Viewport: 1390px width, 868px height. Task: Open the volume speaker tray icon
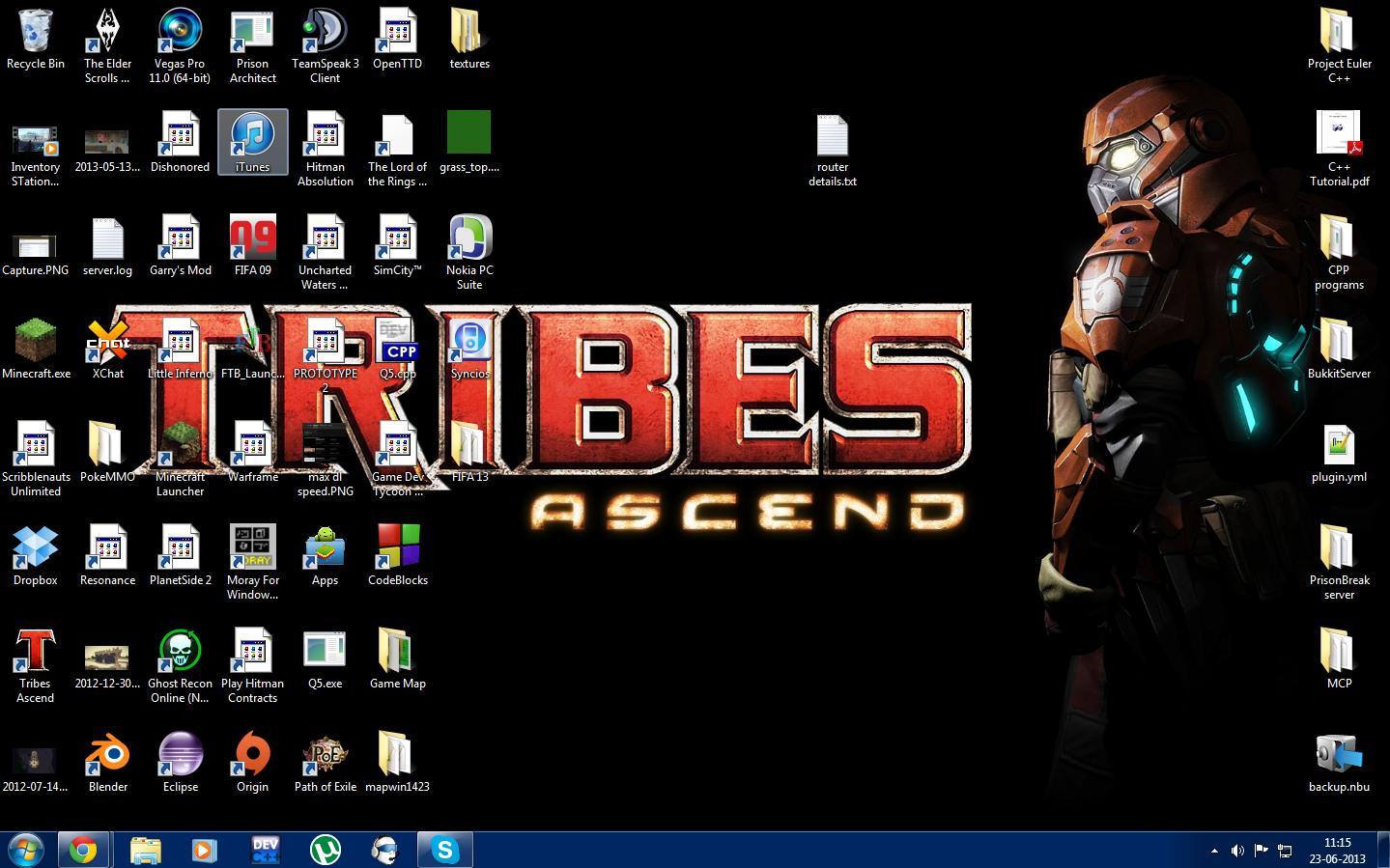tap(1237, 851)
